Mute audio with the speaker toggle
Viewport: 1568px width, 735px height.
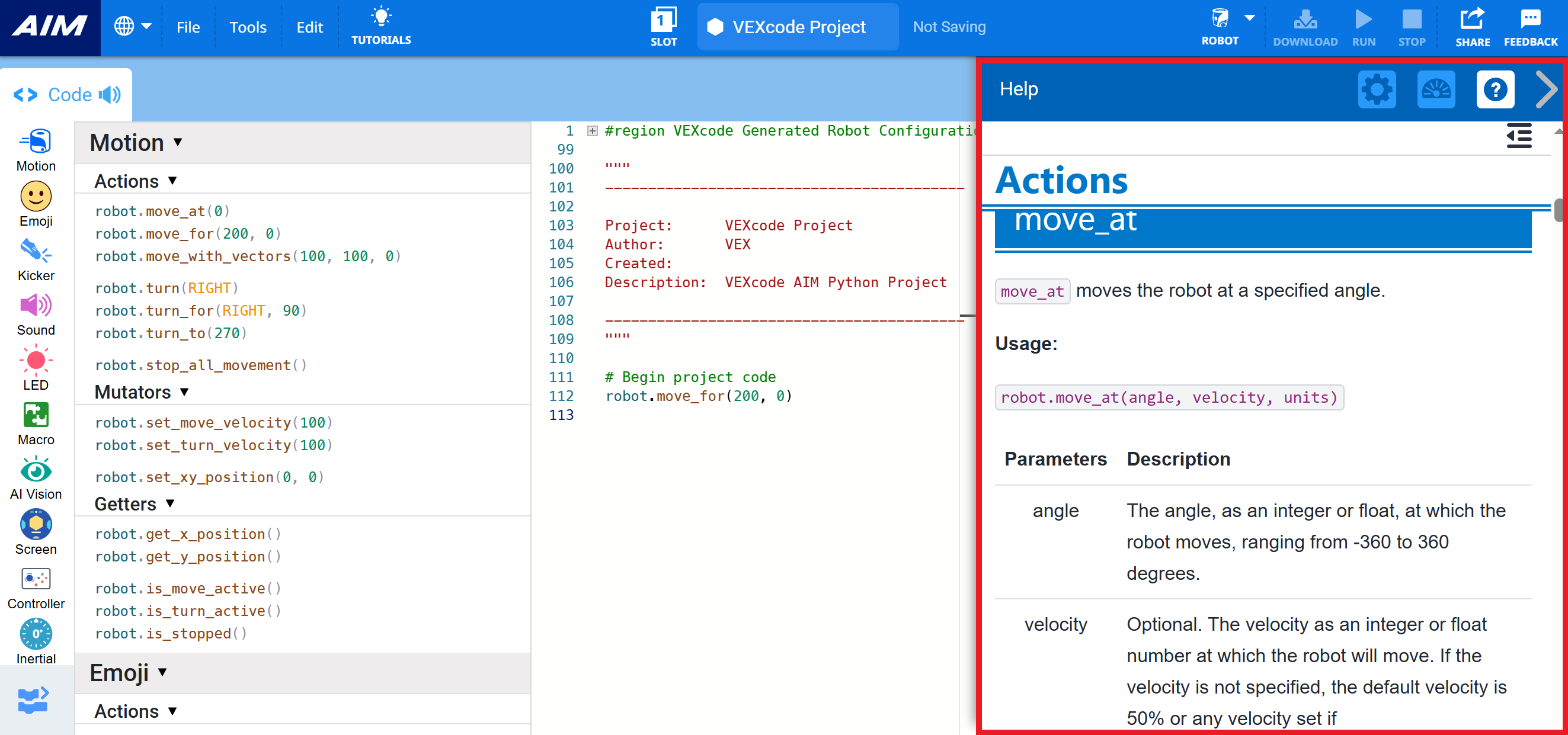110,94
